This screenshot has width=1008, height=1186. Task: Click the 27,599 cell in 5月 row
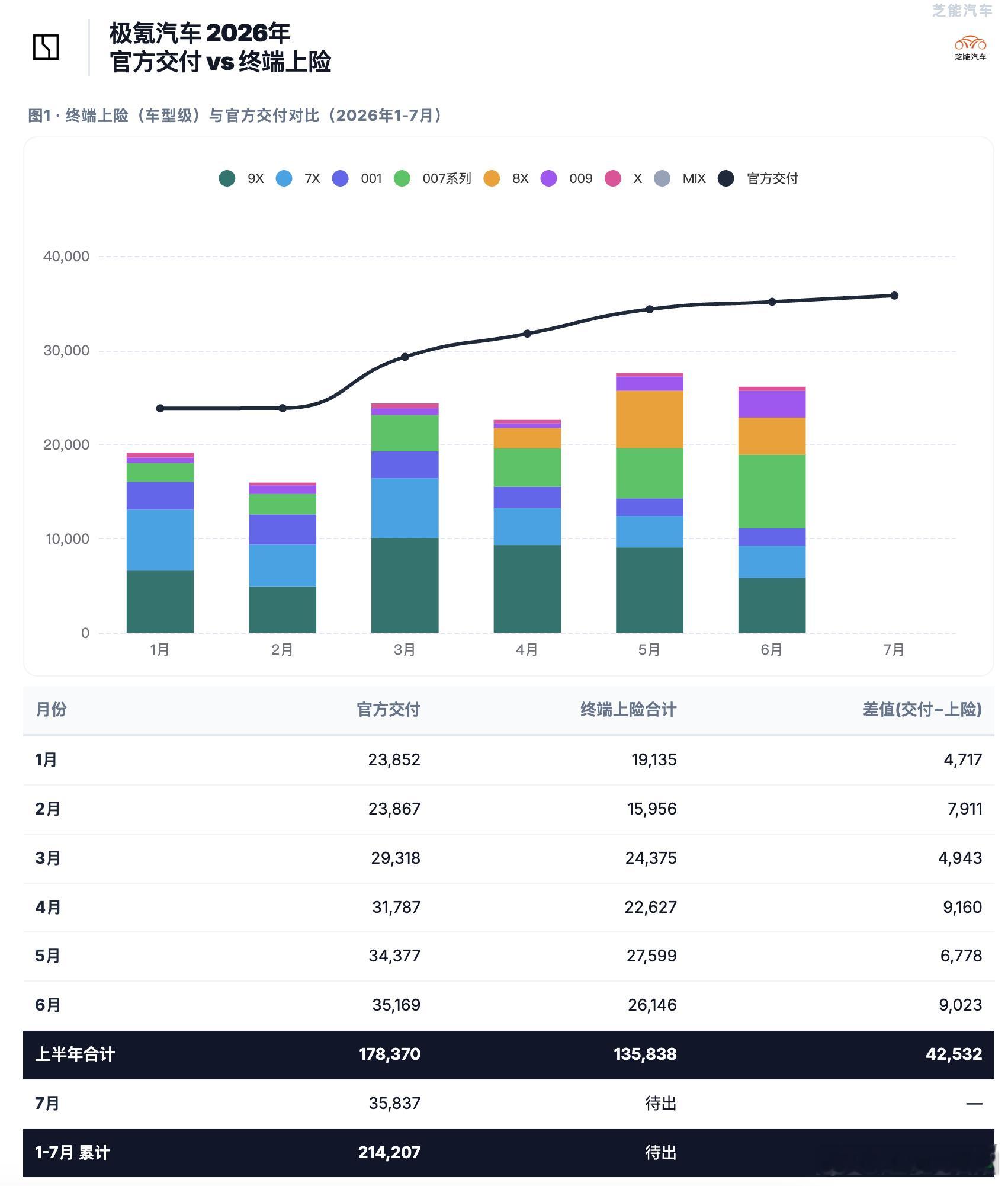coord(651,956)
